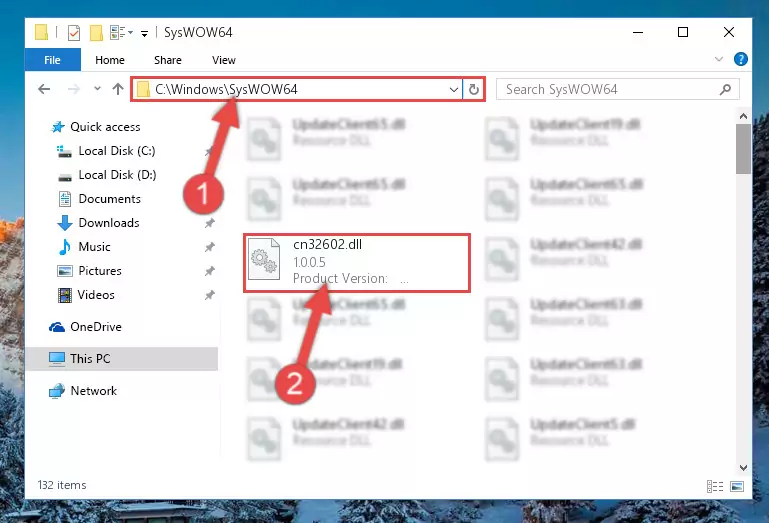Screen dimensions: 769x523
Task: Switch to the Home ribbon tab
Action: [110, 60]
